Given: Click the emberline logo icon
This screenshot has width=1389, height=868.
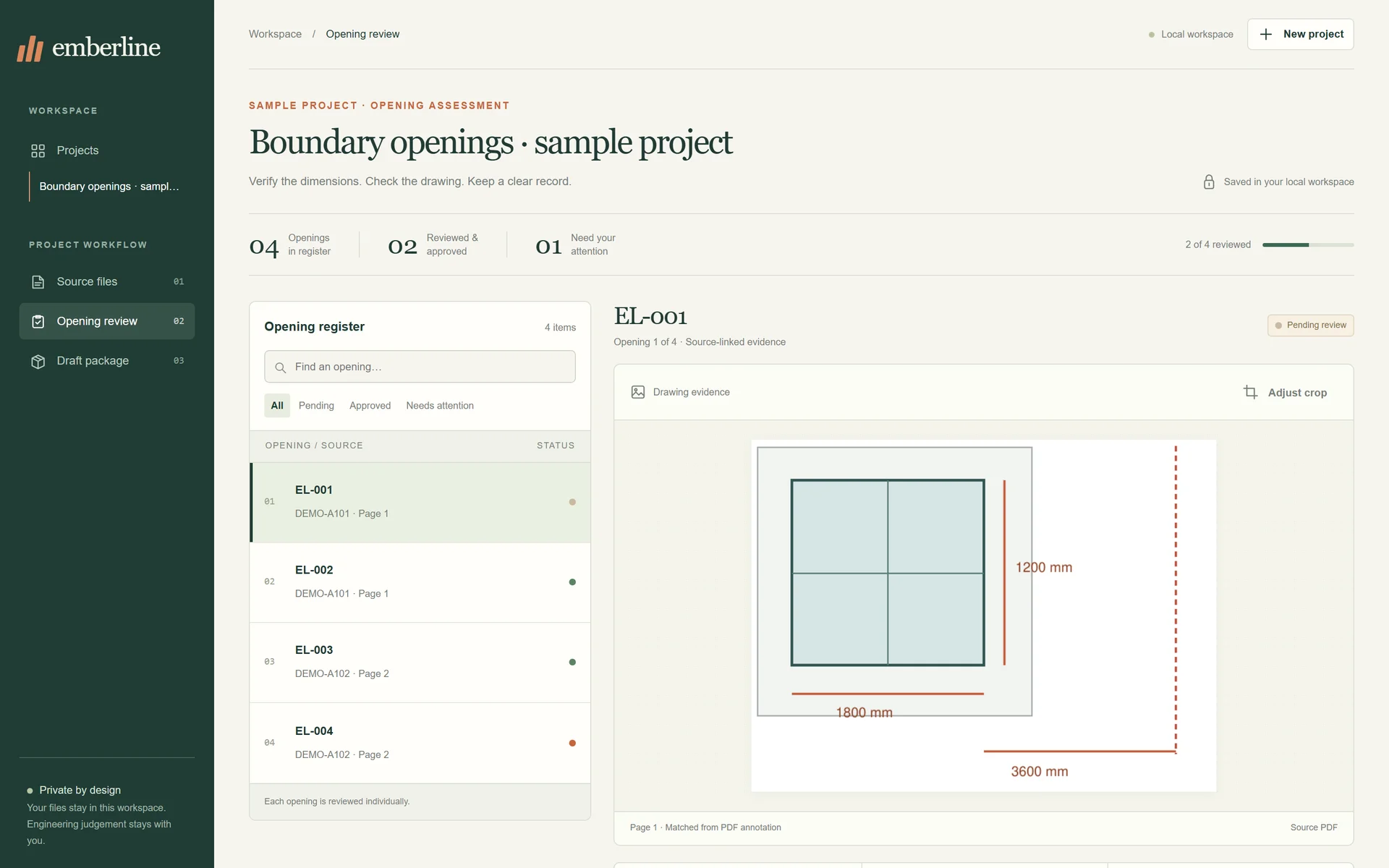Looking at the screenshot, I should (x=30, y=48).
